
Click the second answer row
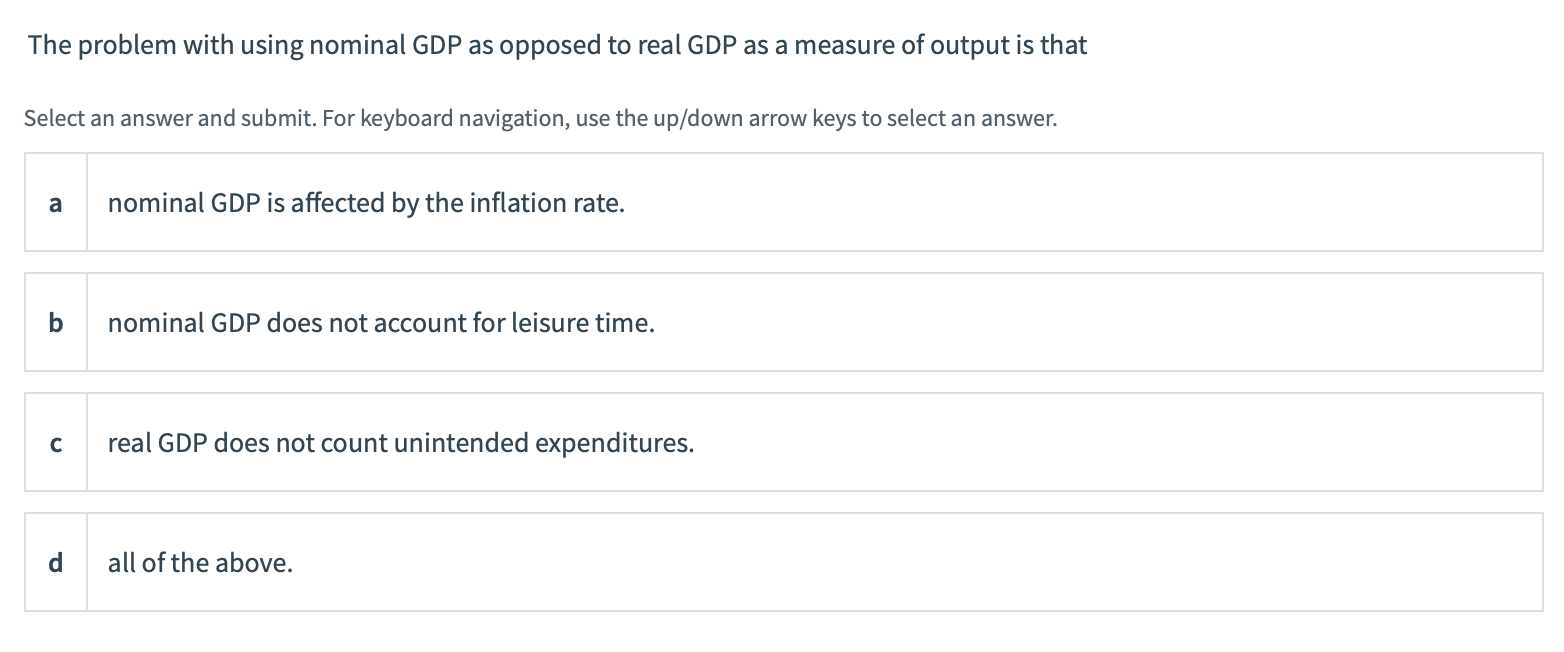click(782, 322)
